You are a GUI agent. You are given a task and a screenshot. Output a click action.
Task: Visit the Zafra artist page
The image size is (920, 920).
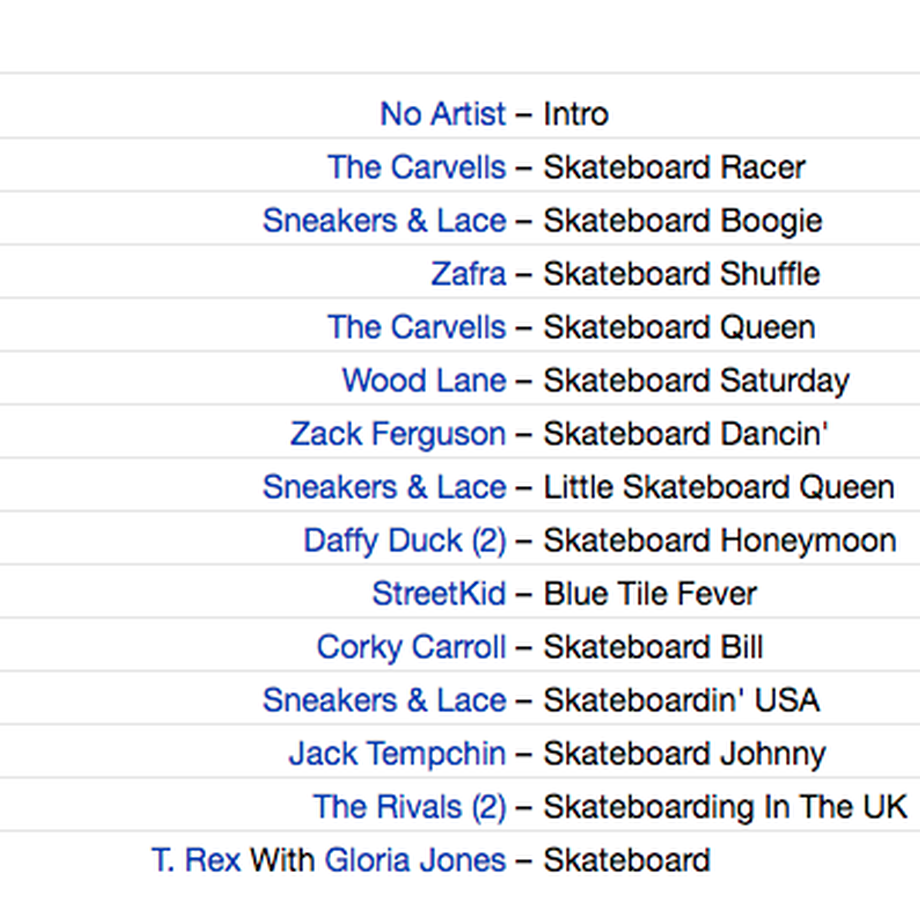(x=468, y=273)
